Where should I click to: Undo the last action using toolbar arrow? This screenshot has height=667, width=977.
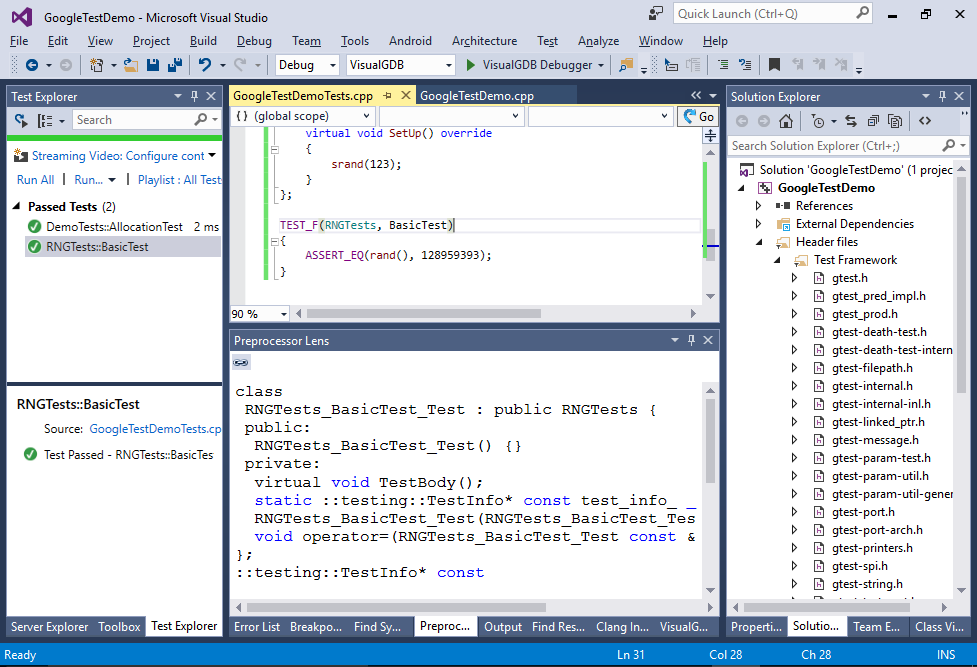pos(204,65)
